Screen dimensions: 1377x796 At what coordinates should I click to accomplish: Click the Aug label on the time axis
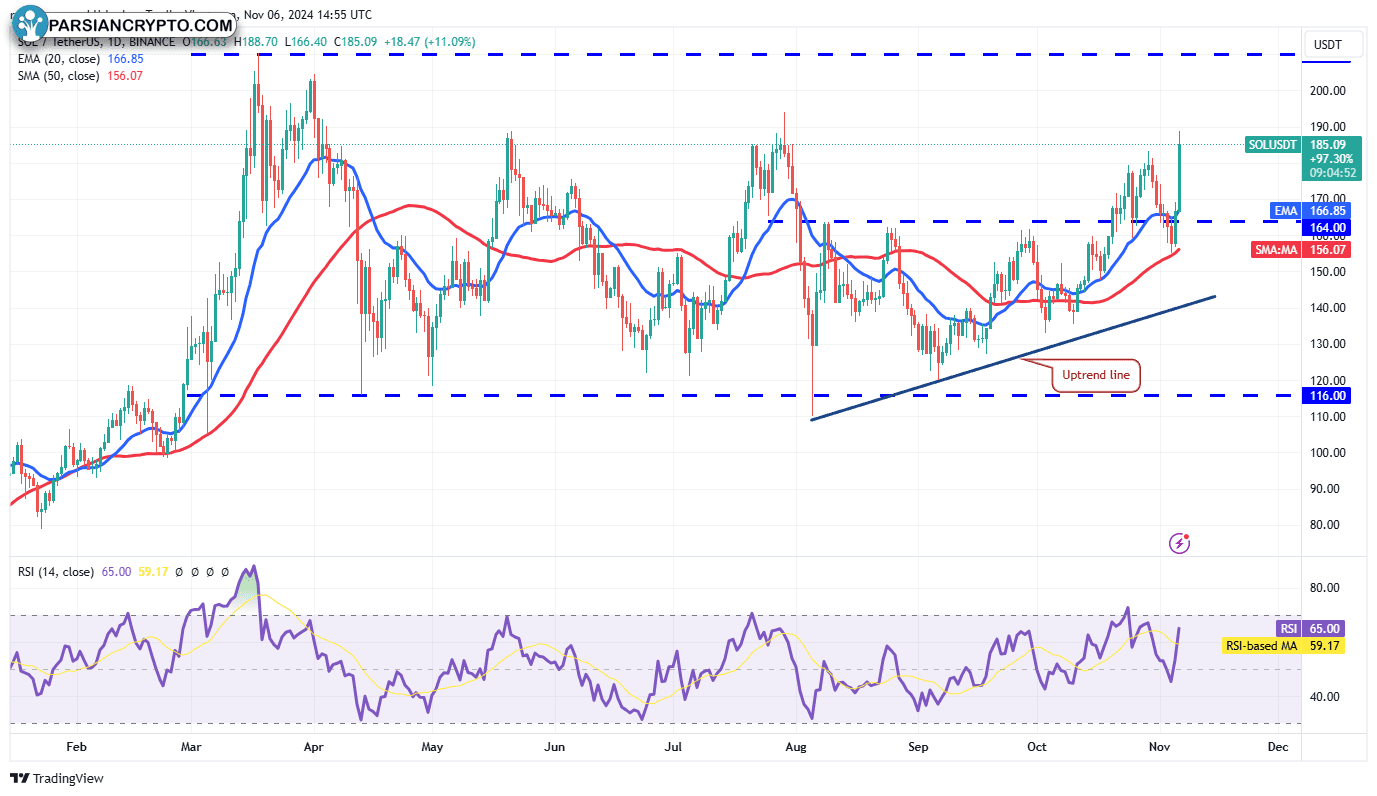point(796,747)
